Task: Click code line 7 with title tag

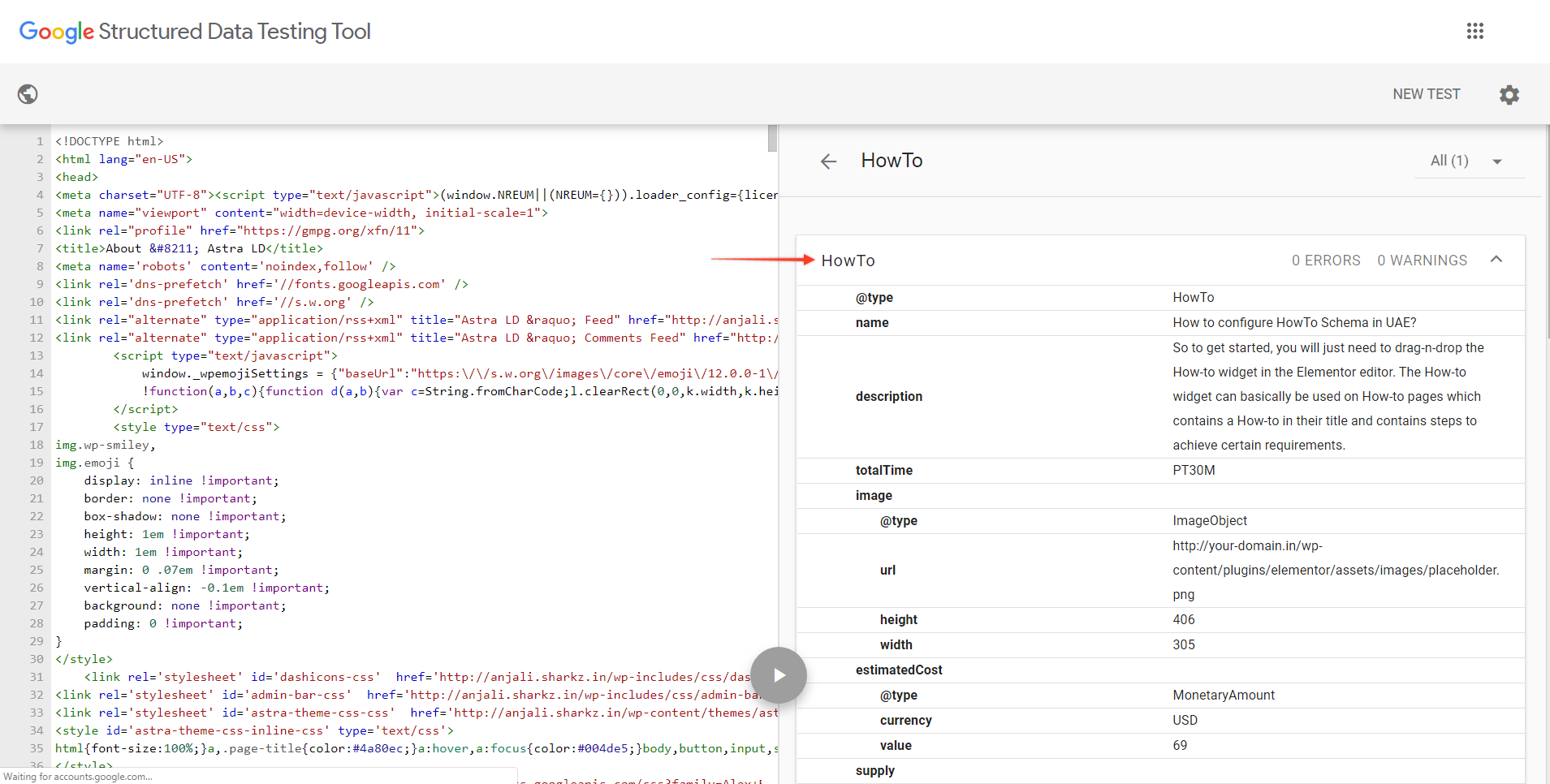Action: tap(189, 248)
